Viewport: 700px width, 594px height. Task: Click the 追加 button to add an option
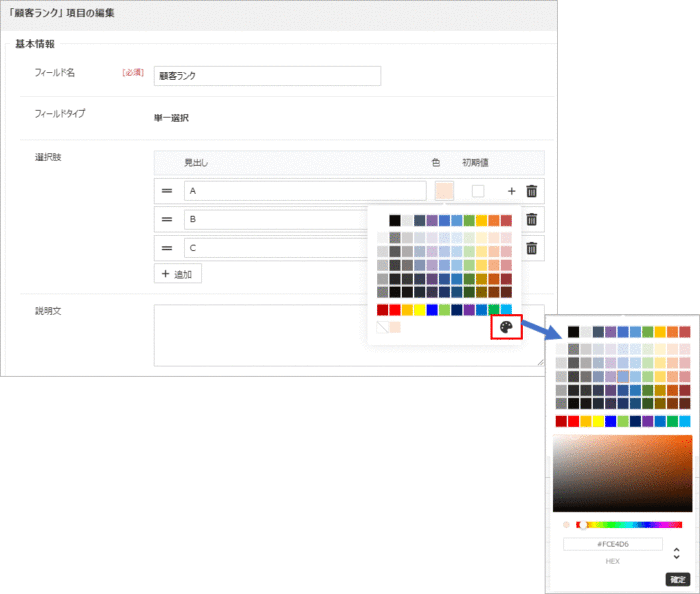[178, 274]
